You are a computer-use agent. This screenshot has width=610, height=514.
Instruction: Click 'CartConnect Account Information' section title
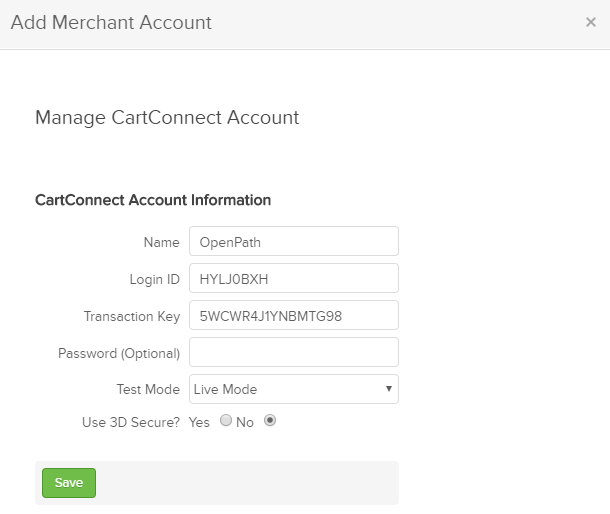pos(153,200)
